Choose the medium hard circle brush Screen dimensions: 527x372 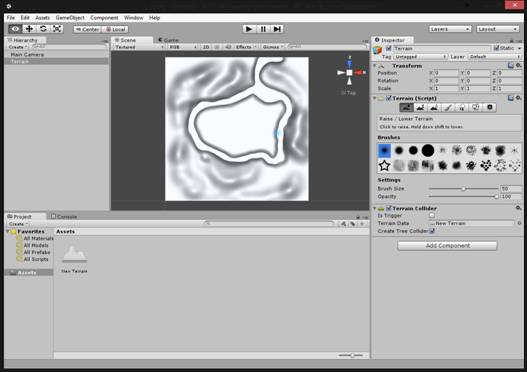pos(413,151)
